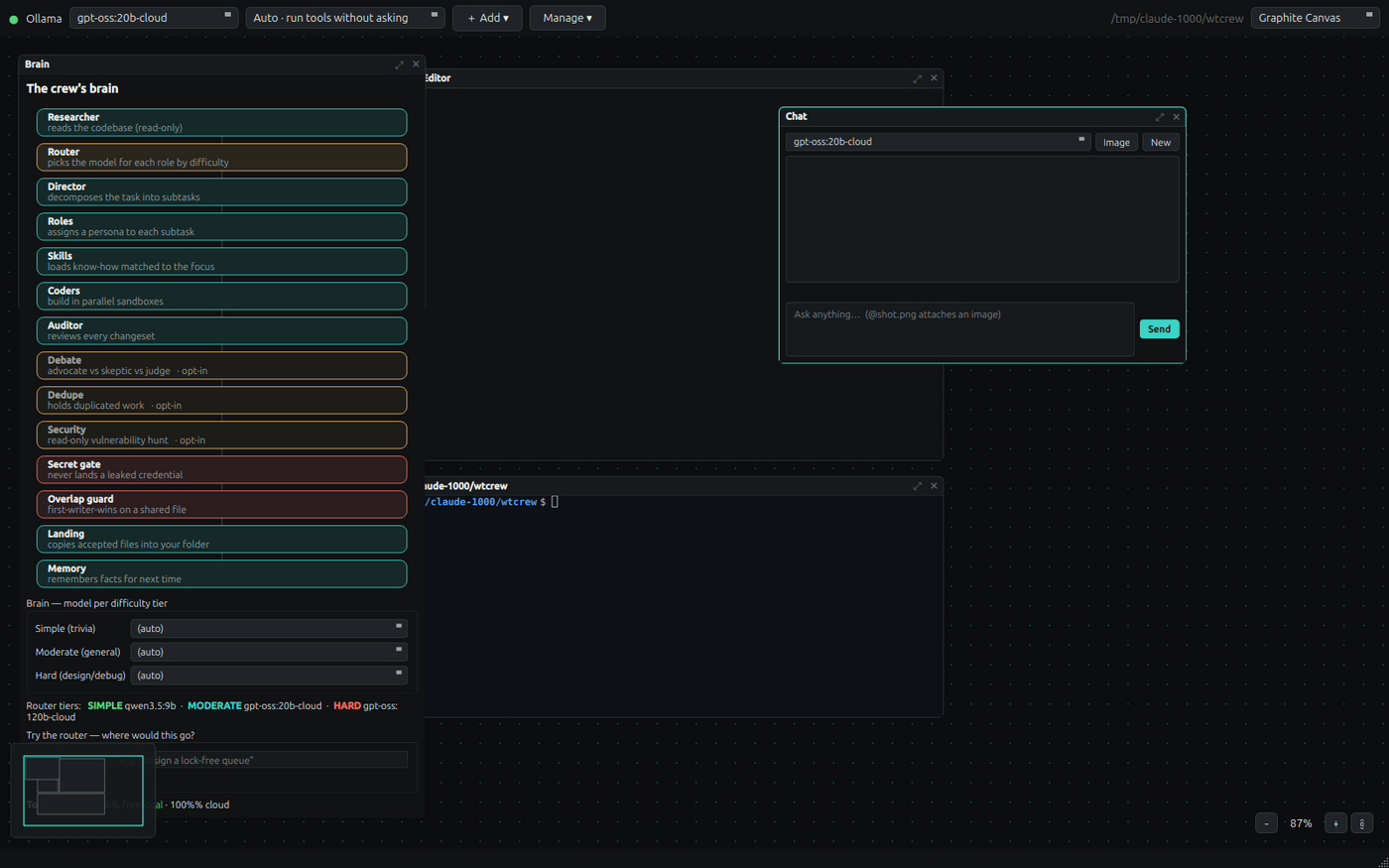Select the Memory brain stage
The image size is (1389, 868).
pos(222,573)
